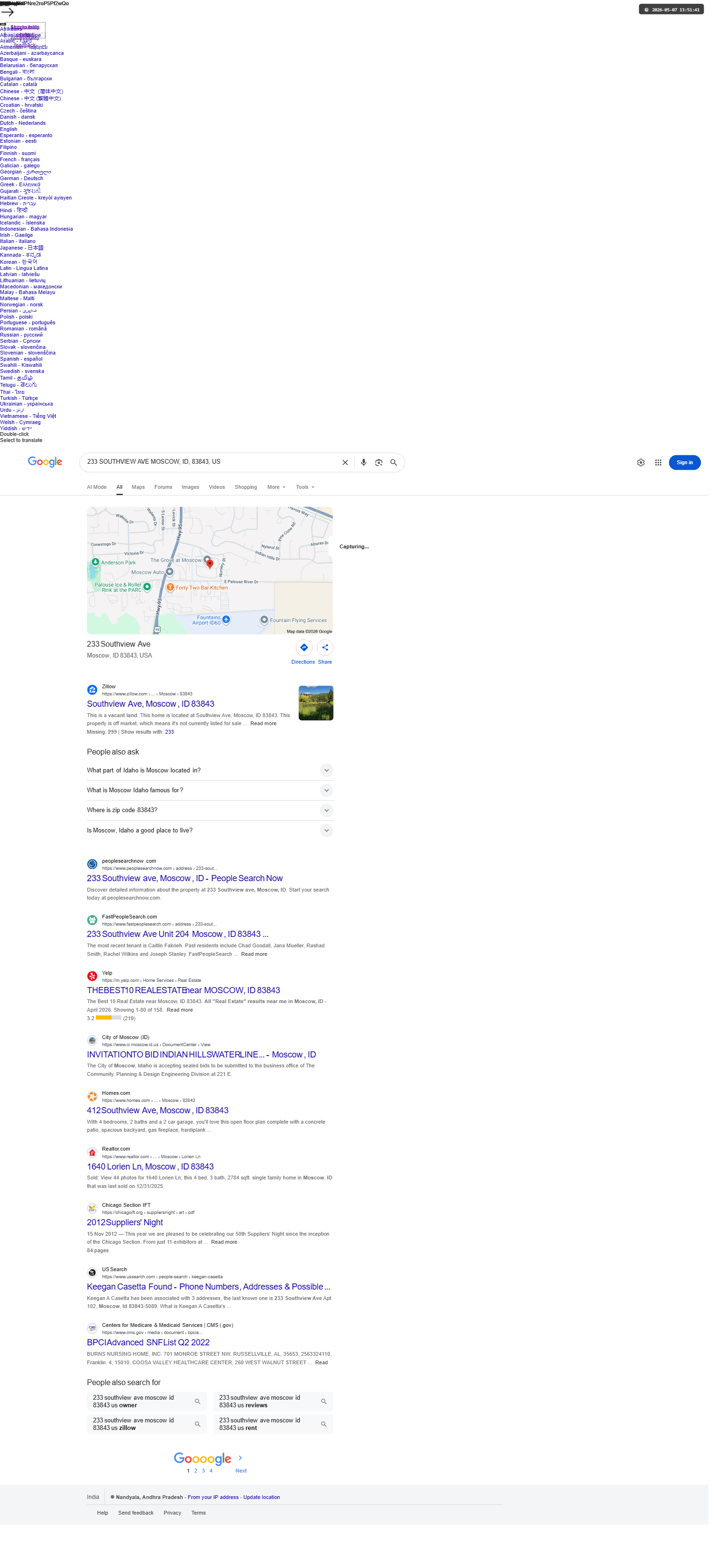Click the US Search favicon
This screenshot has height=1568, width=717.
[92, 1273]
